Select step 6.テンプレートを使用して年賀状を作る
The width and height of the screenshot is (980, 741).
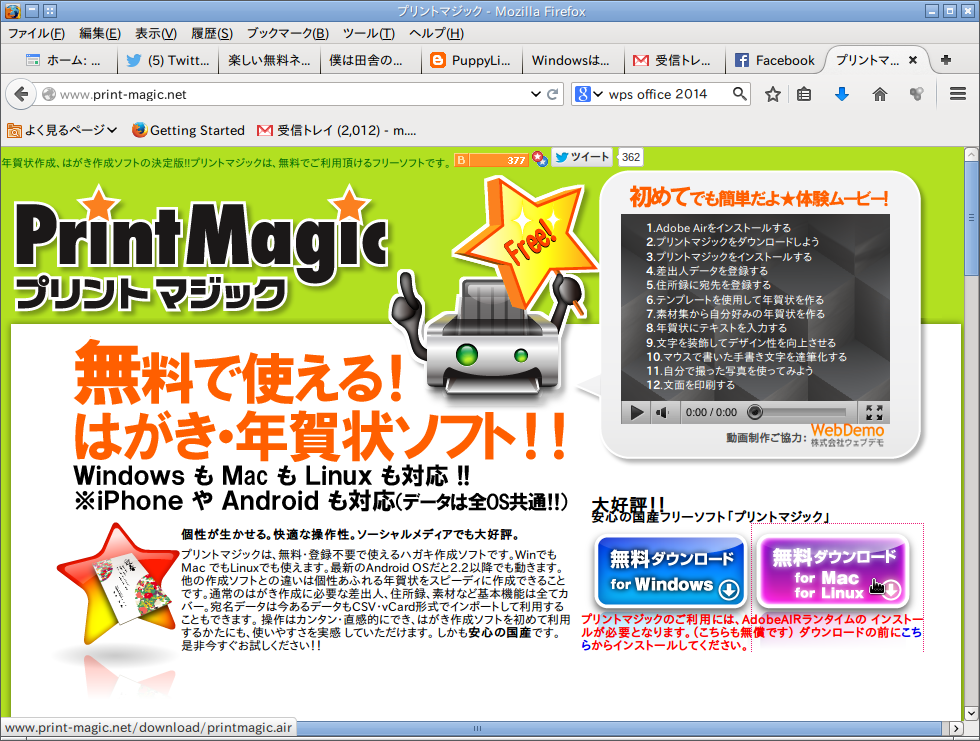[735, 299]
